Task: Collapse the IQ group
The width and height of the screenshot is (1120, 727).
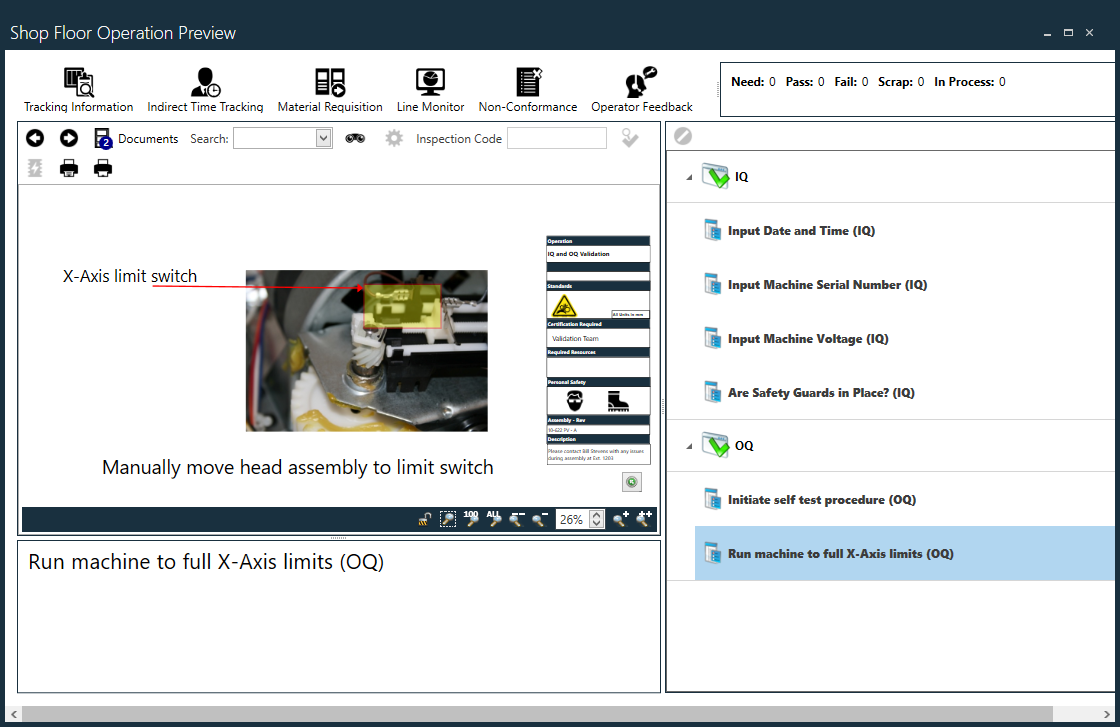Action: [688, 177]
